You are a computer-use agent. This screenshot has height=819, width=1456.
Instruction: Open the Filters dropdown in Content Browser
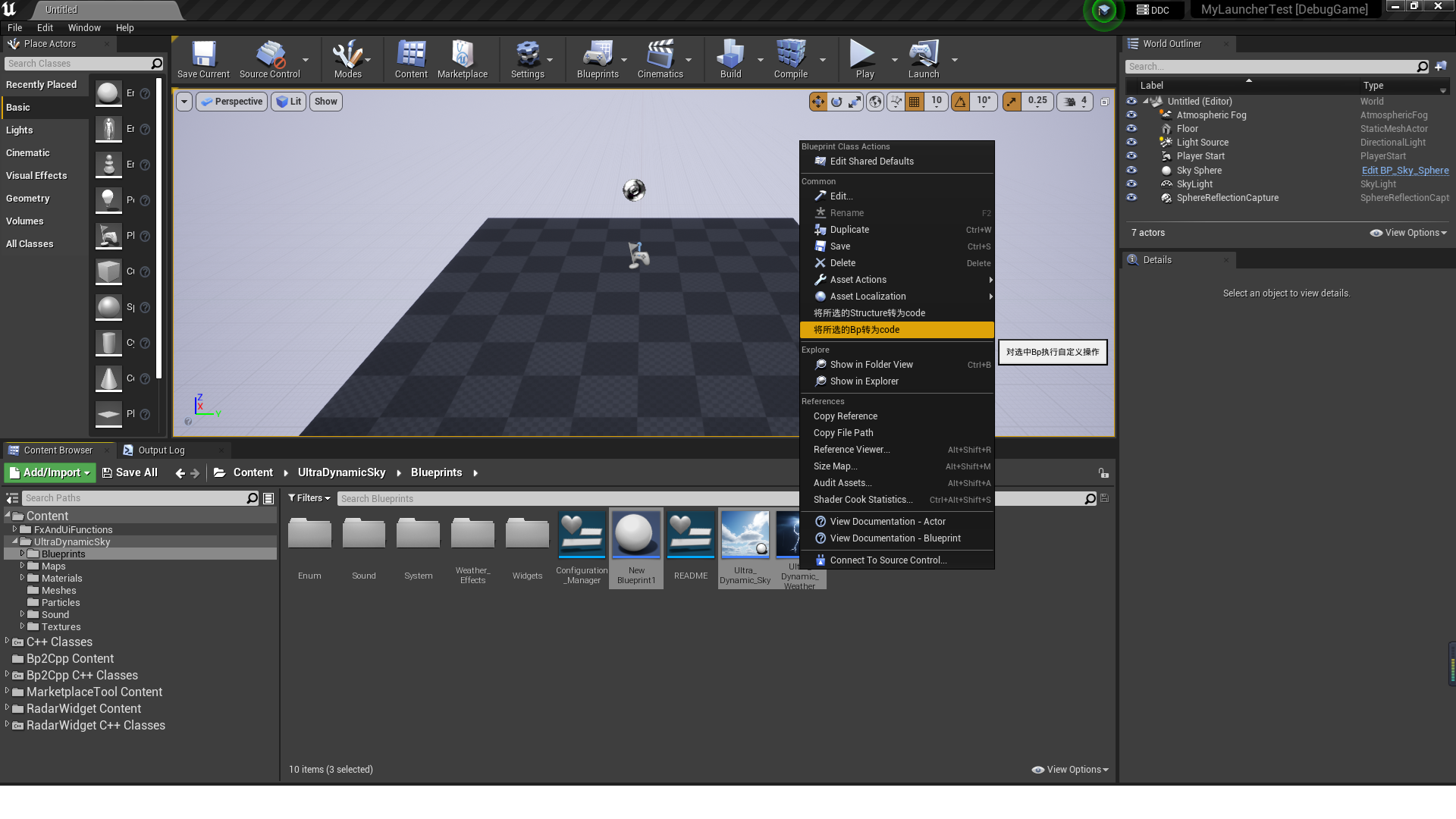coord(309,498)
